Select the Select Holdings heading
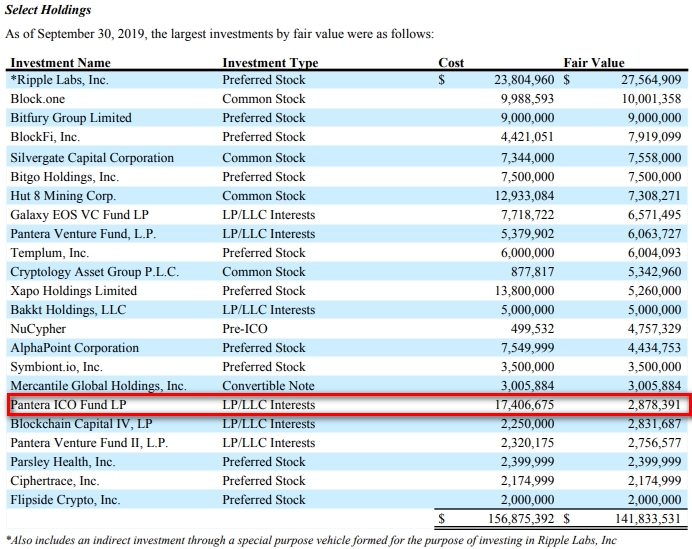 click(x=48, y=11)
